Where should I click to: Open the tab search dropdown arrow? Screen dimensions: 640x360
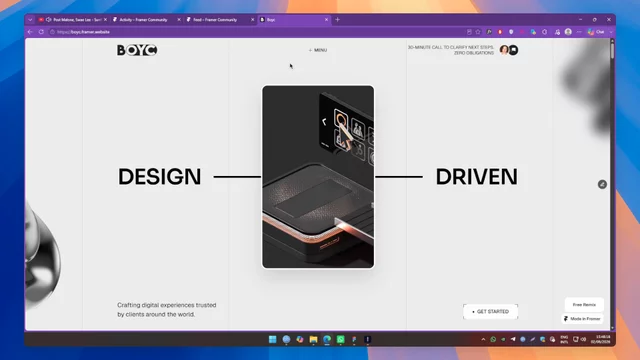[x=30, y=20]
